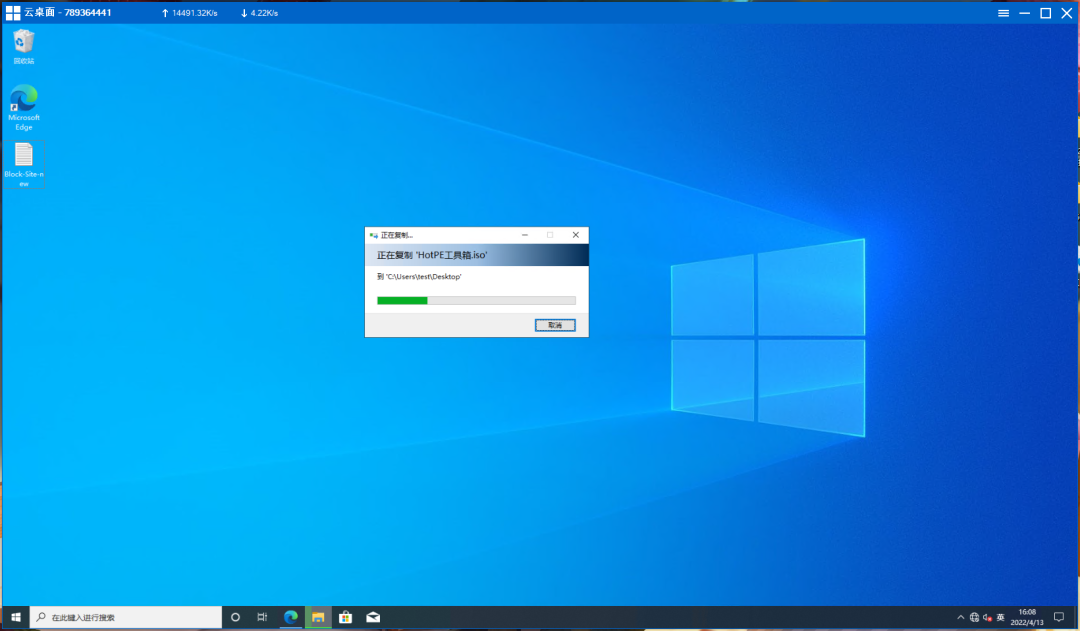Open File Explorer from the taskbar
1080x631 pixels.
[x=318, y=617]
